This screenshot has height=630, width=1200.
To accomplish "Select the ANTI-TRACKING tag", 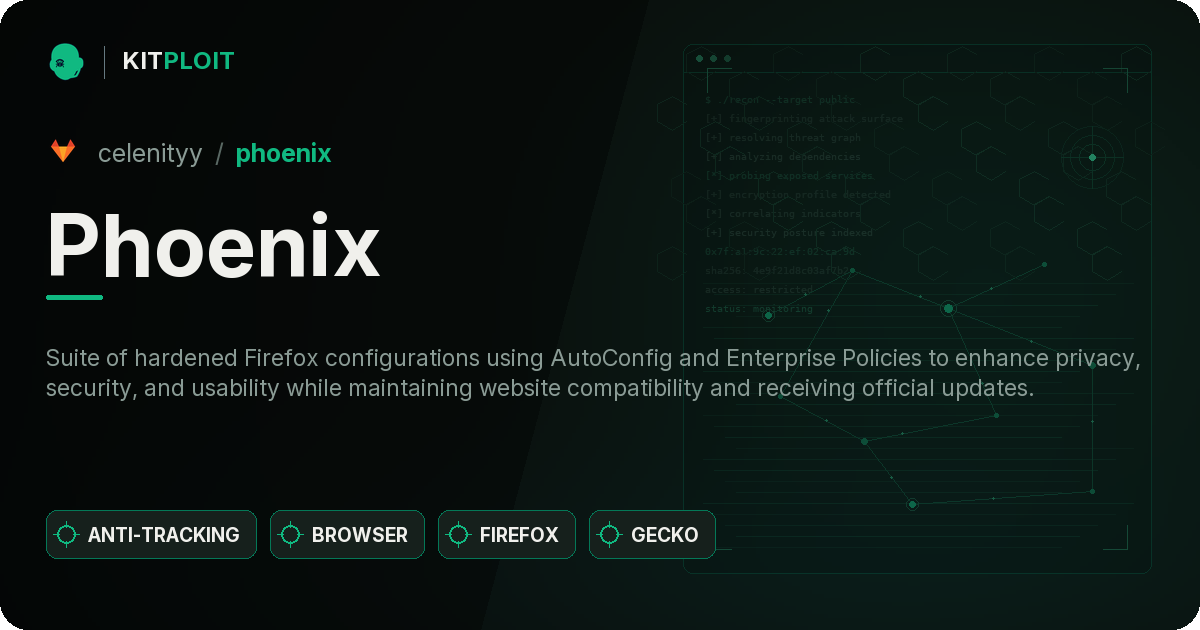I will click(x=151, y=535).
